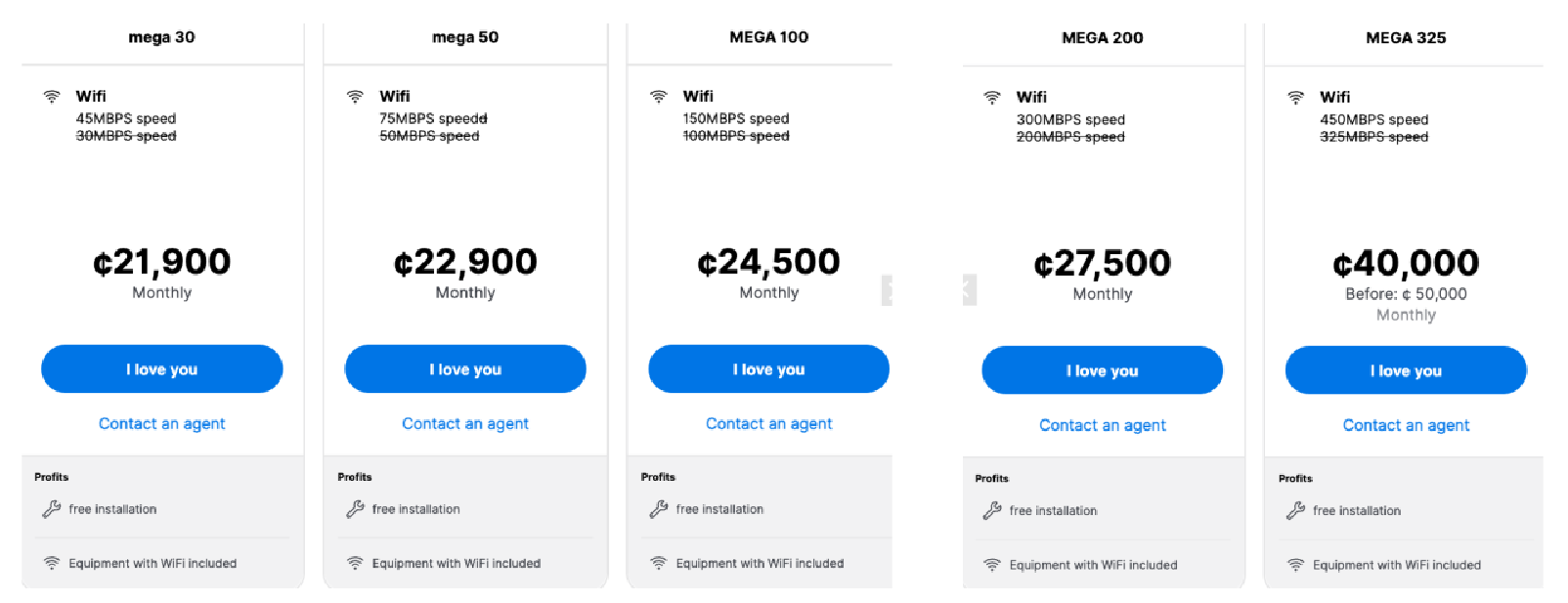This screenshot has width=1568, height=603.
Task: Click the MEGA 200 plan title
Action: pyautogui.click(x=1102, y=37)
